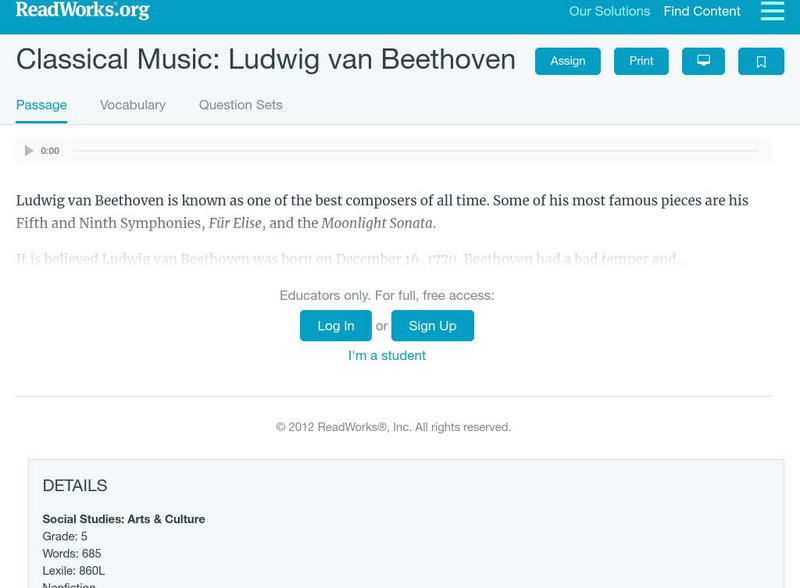
Task: Open Find Content in the navigation bar
Action: [701, 11]
